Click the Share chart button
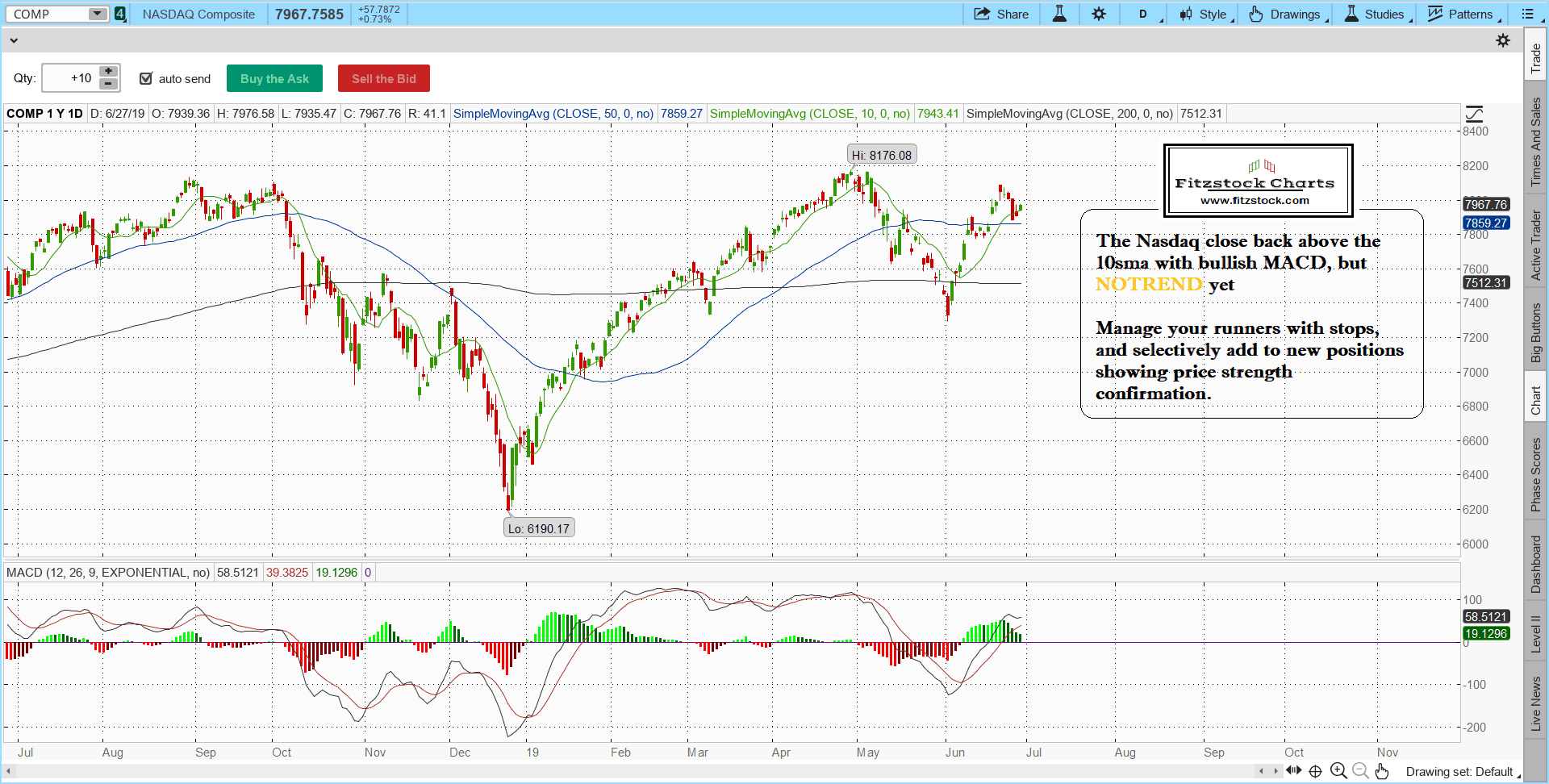 (1001, 14)
